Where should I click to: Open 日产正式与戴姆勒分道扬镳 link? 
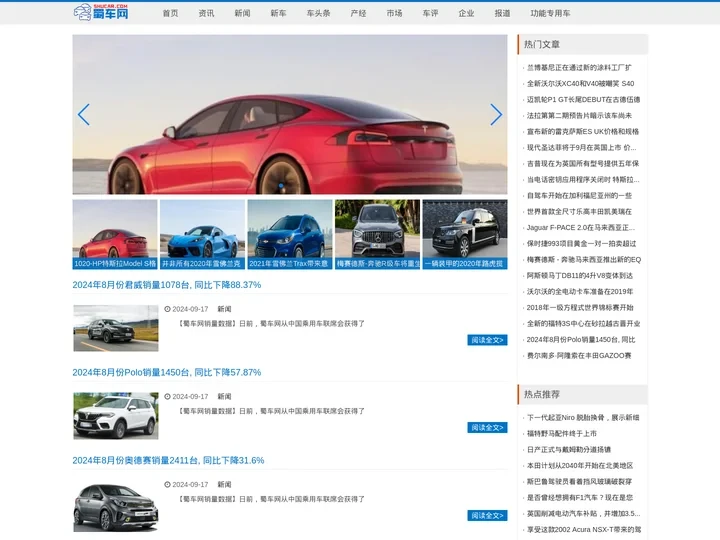(x=569, y=450)
